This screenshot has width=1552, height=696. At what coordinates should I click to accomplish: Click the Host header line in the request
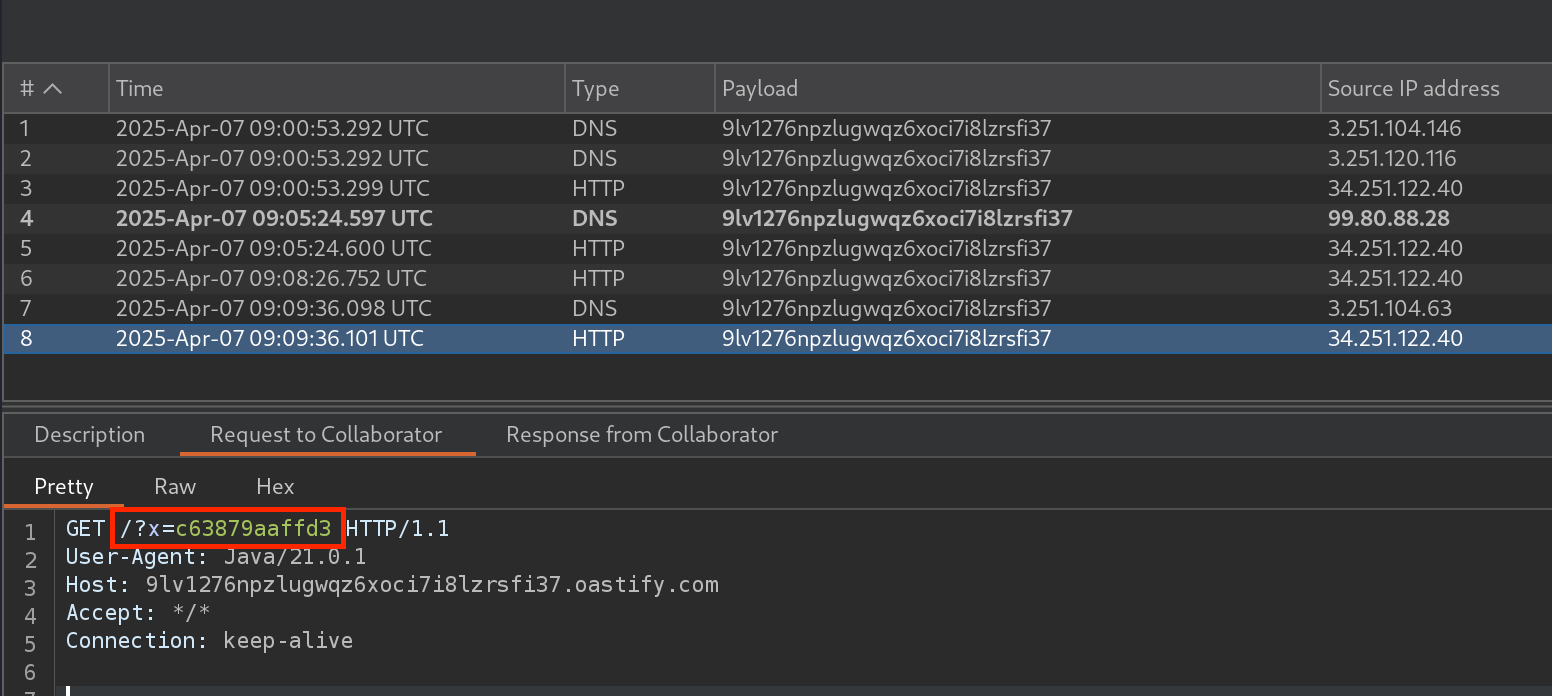391,584
